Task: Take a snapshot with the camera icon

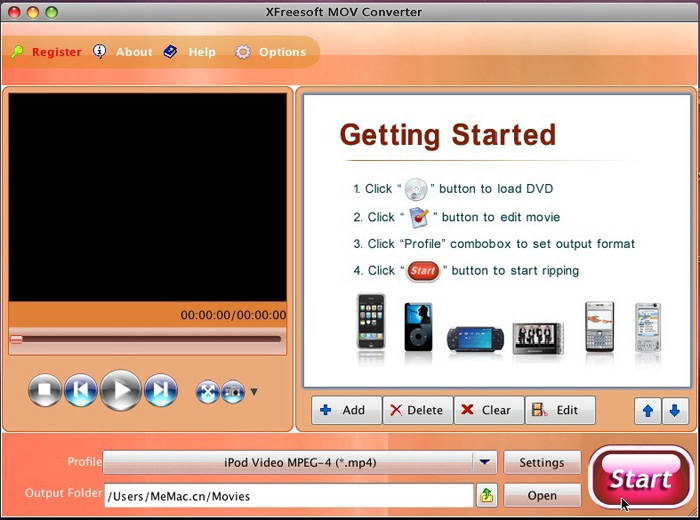Action: pos(233,392)
